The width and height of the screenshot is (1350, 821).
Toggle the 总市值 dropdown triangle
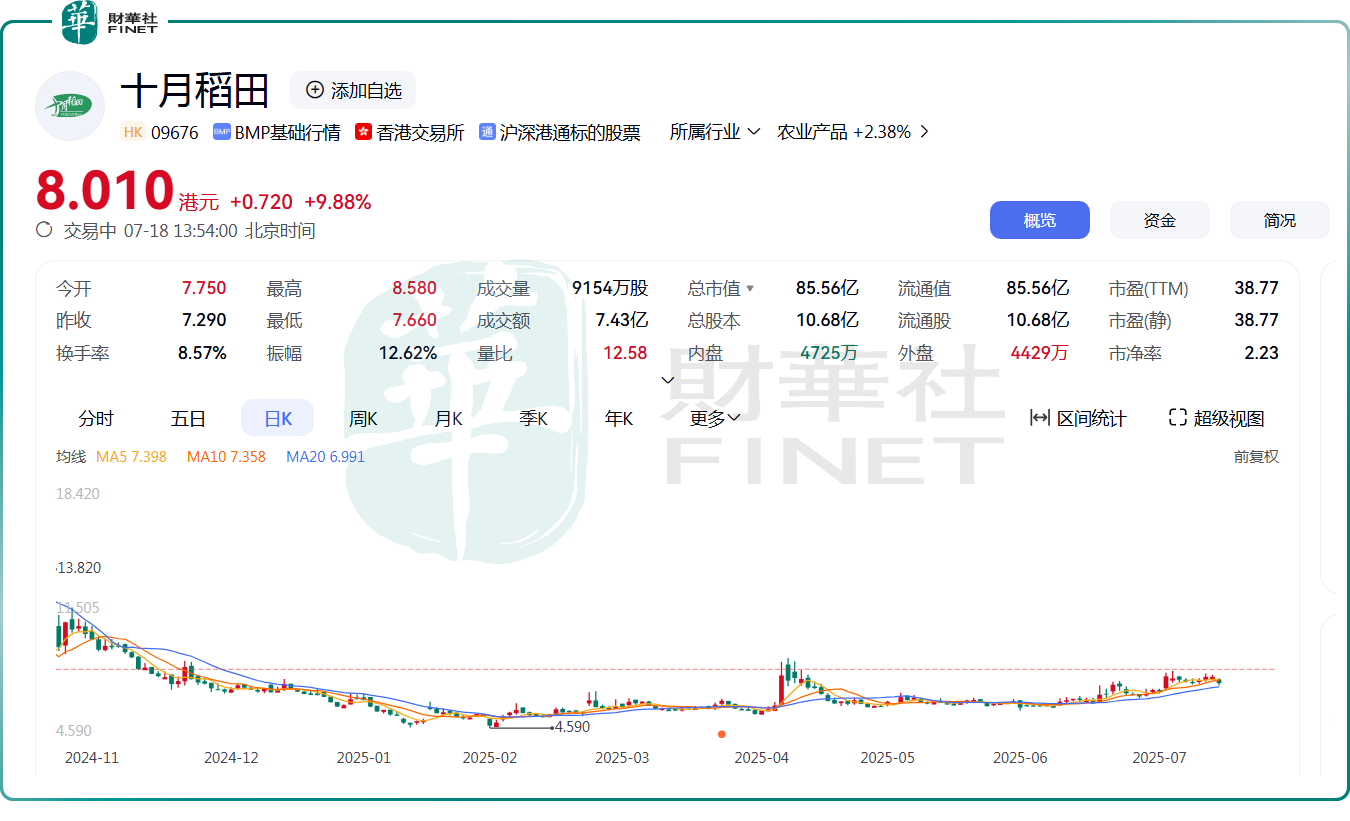click(x=750, y=289)
